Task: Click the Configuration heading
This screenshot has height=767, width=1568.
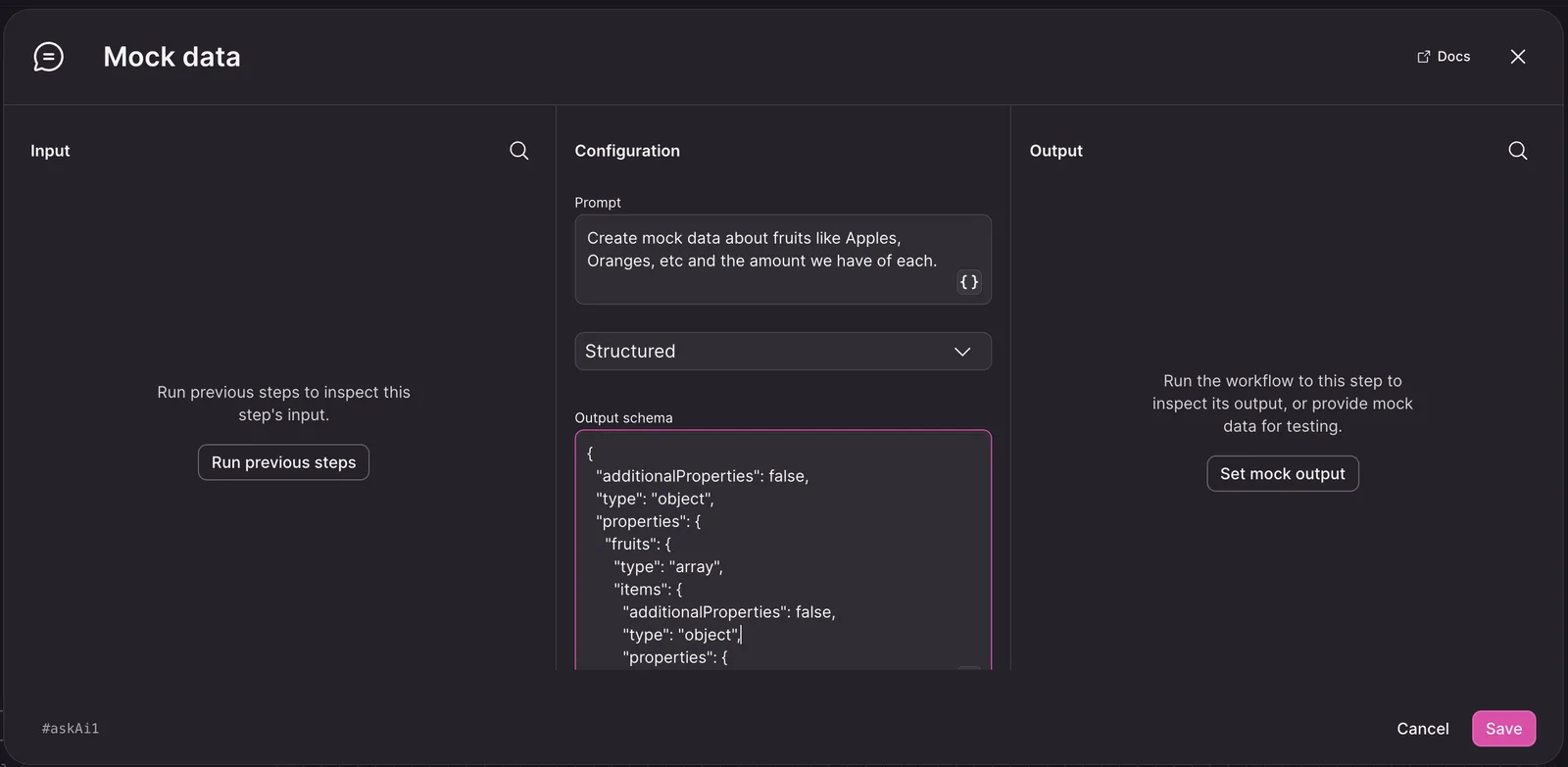Action: pos(627,151)
